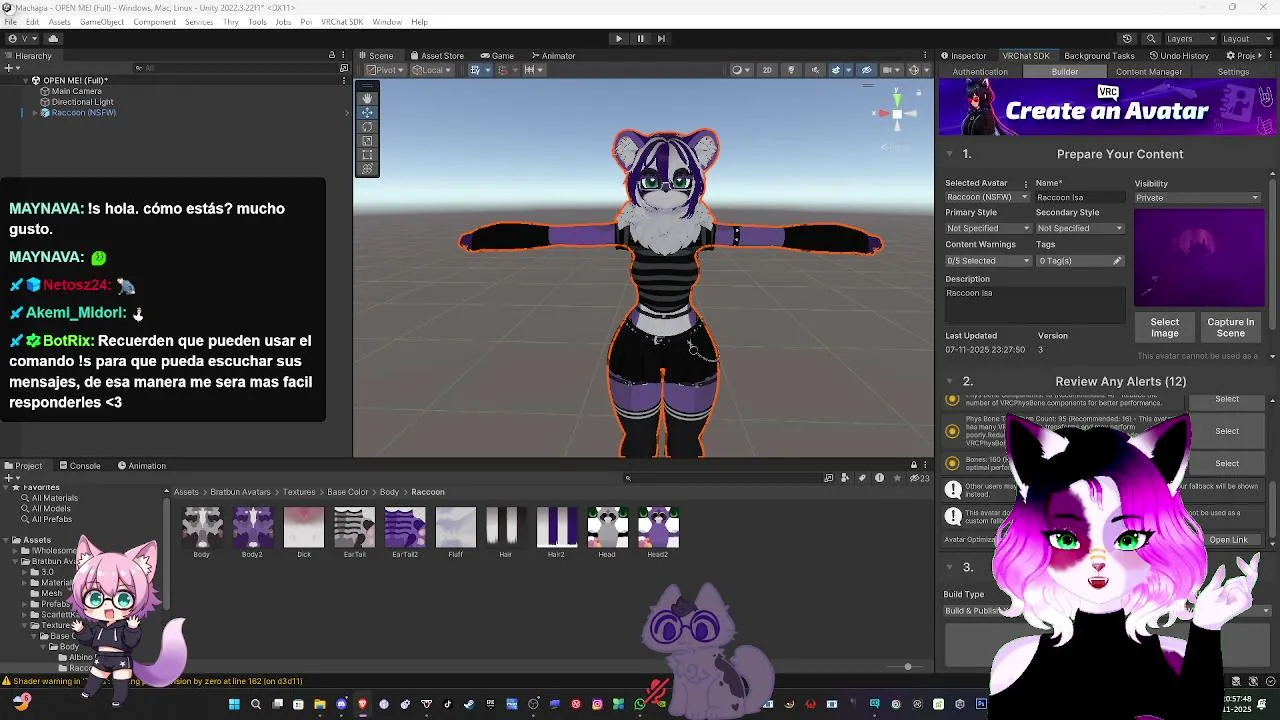Switch to the Content Manager section
Viewport: 1280px width, 720px height.
pos(1149,72)
